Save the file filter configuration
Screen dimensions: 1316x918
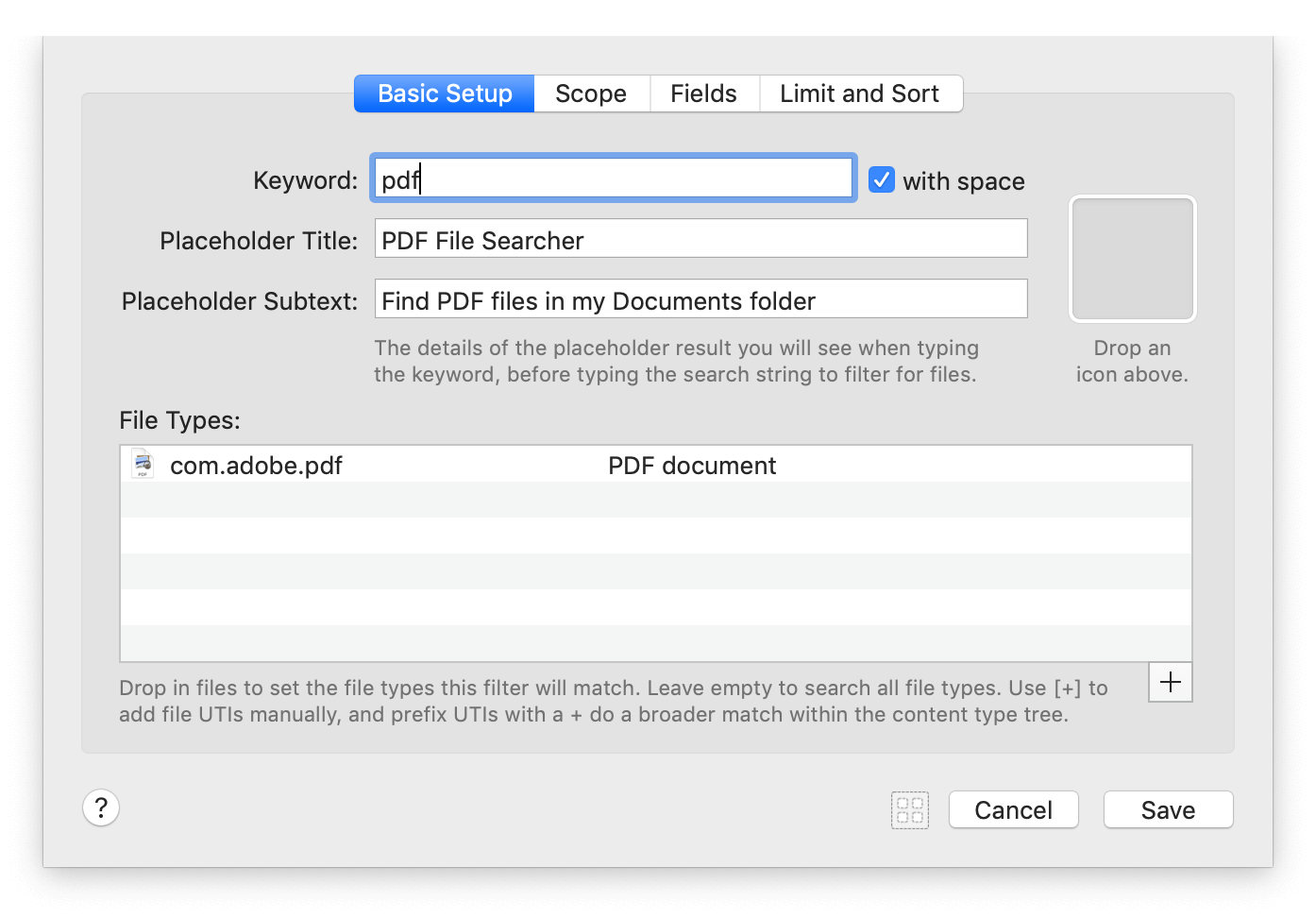[x=1168, y=809]
